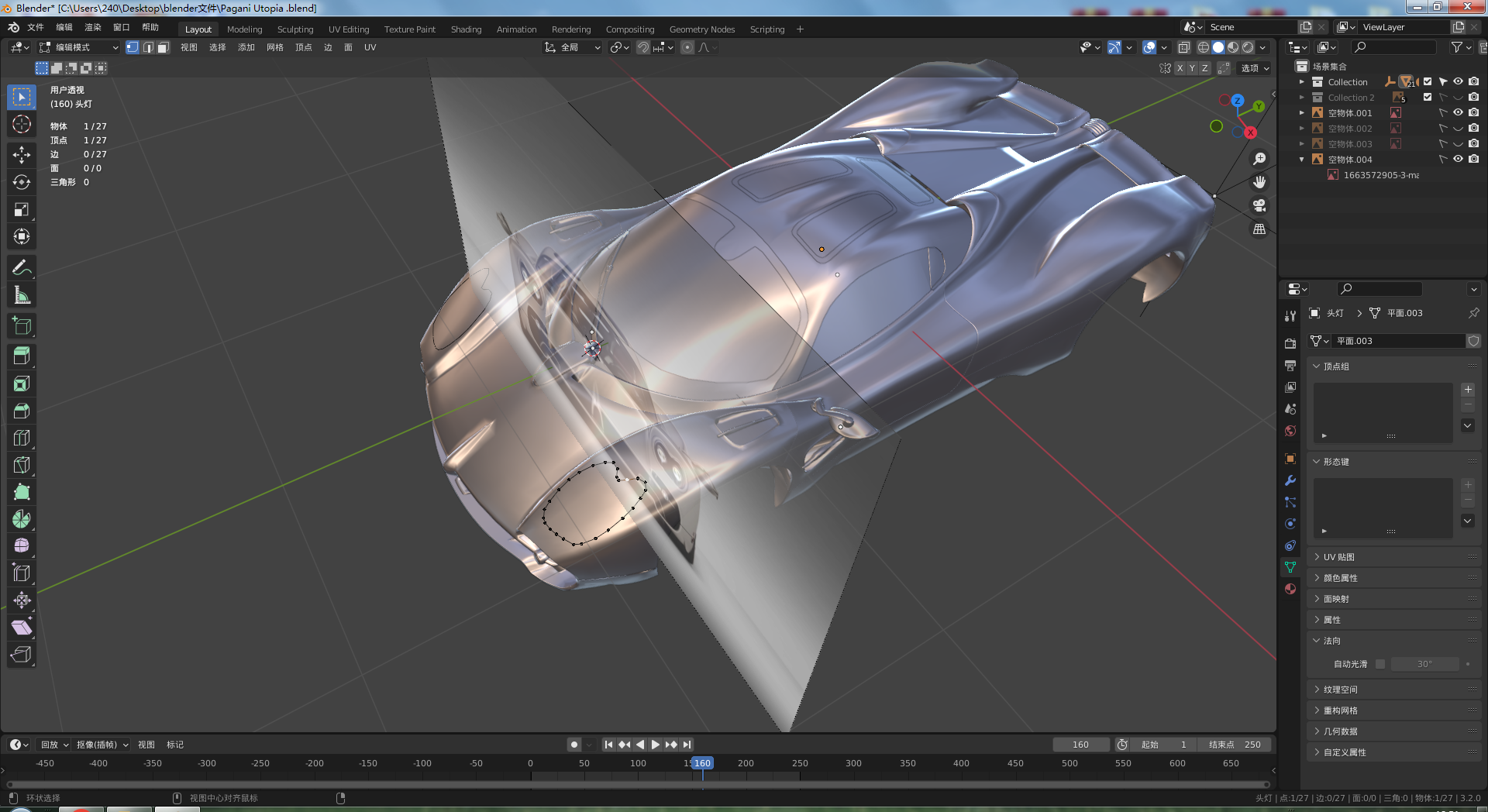Open the 回放 playback dropdown
The image size is (1488, 812).
[x=54, y=745]
